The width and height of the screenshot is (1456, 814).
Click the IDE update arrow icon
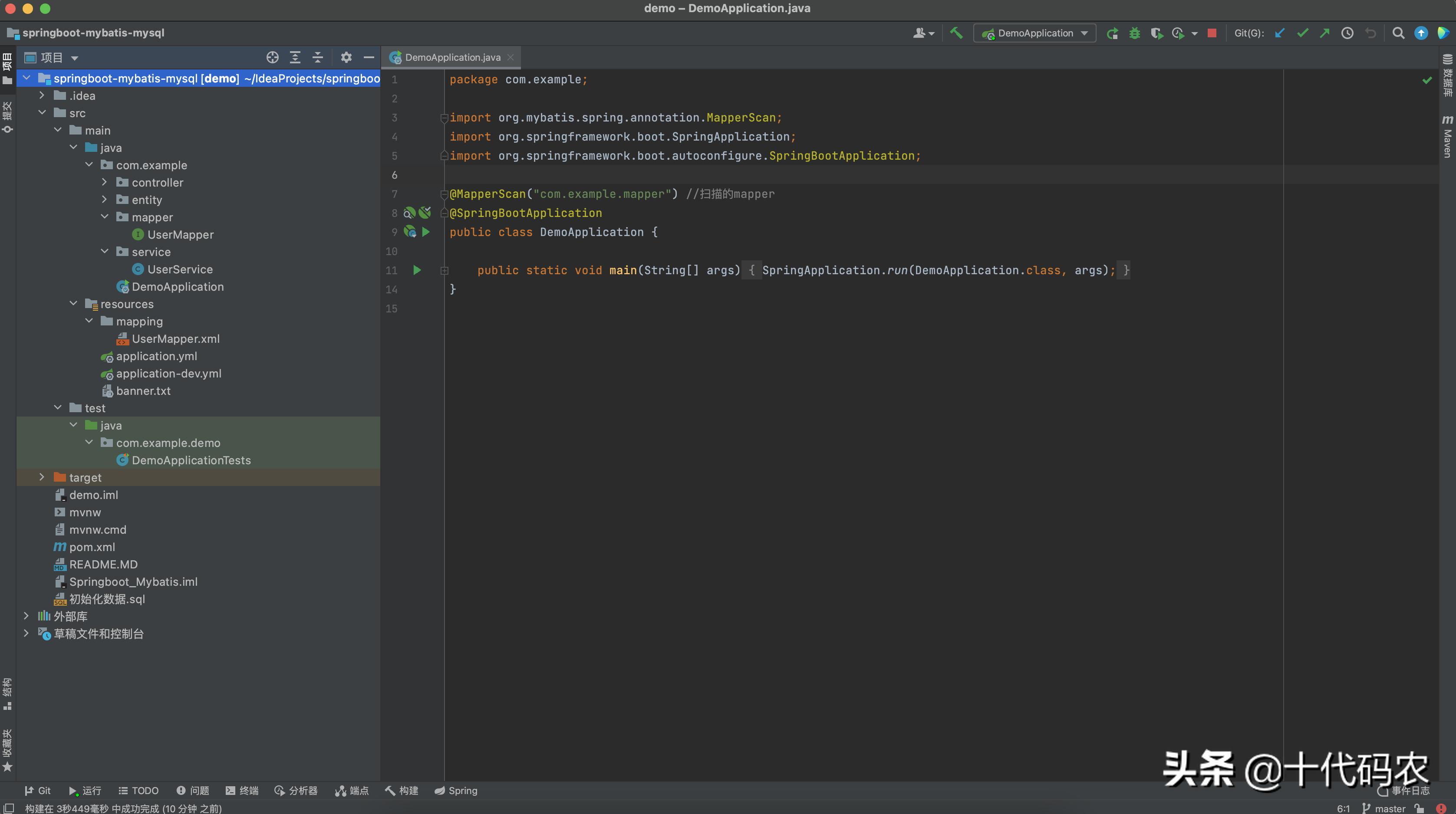click(x=1420, y=33)
